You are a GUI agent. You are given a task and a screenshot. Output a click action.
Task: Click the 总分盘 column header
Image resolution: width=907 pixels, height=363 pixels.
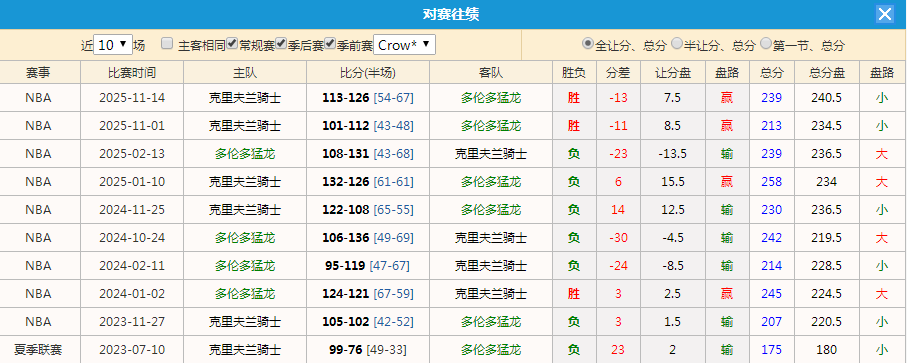827,72
